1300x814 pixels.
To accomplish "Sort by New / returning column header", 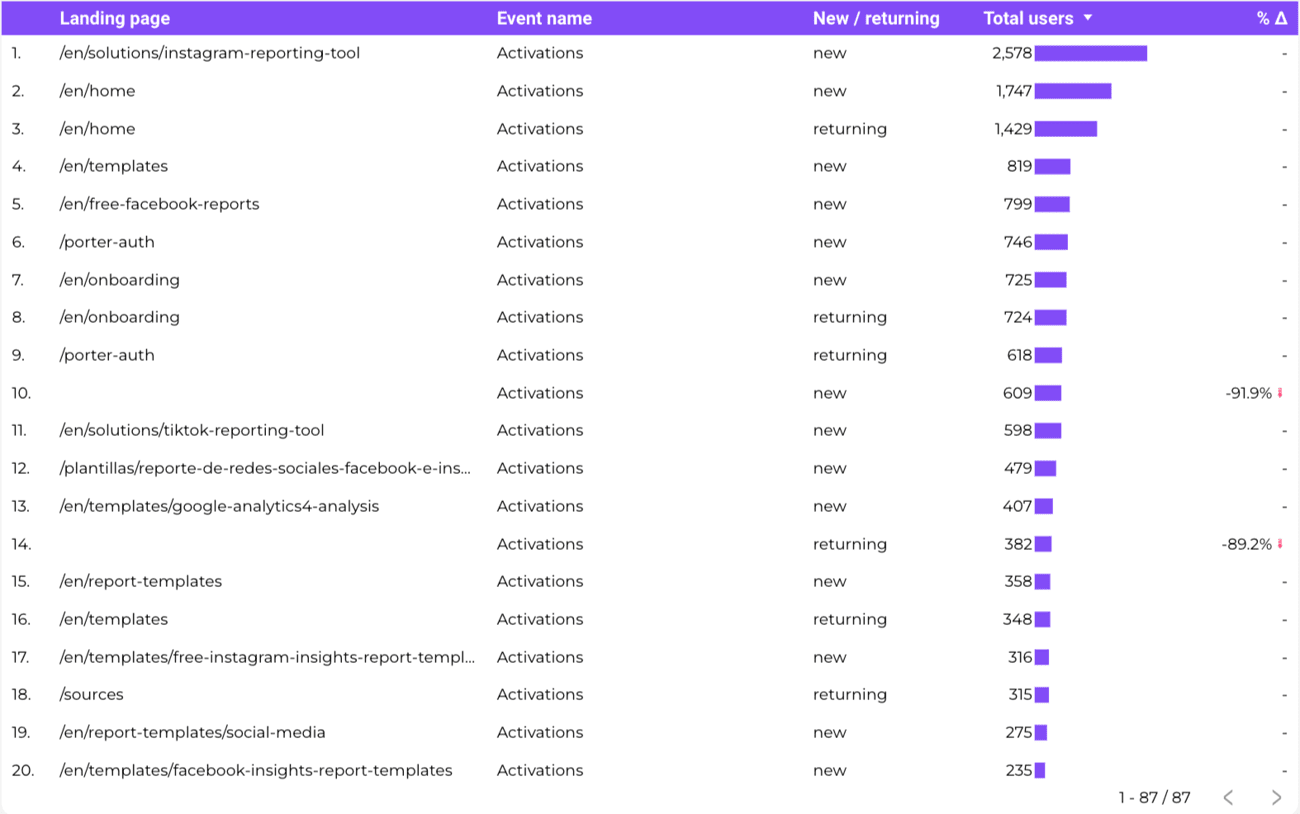I will [x=876, y=18].
